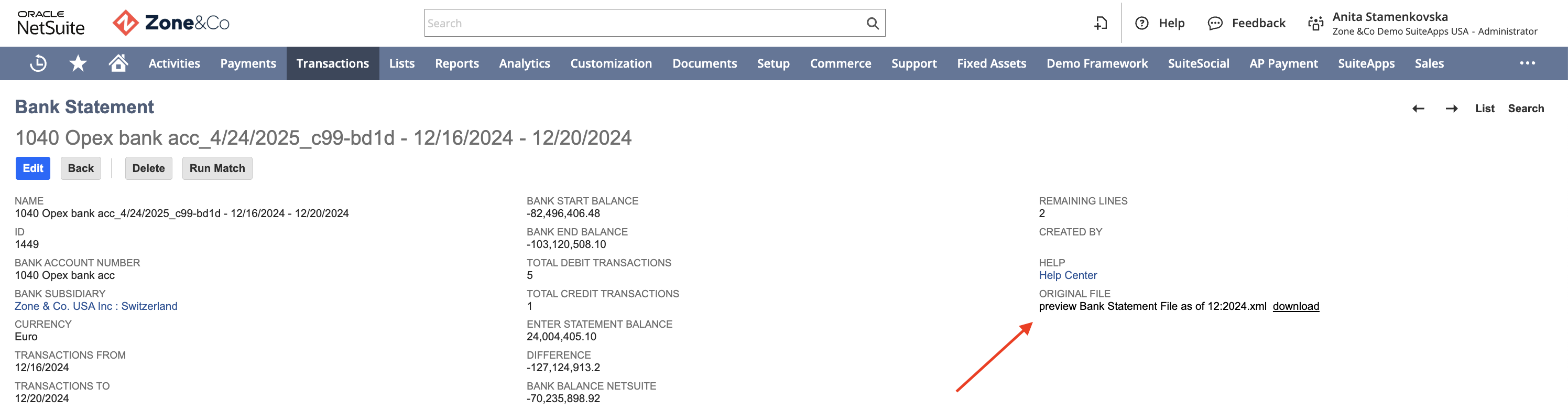Click the search magnifier icon

coord(872,23)
